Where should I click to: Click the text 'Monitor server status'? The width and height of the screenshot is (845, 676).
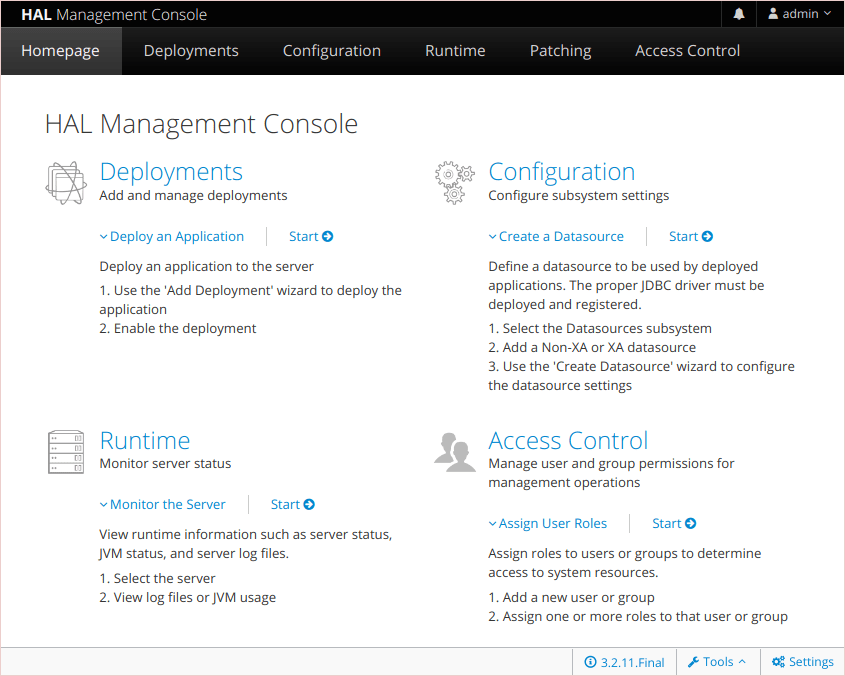pos(165,464)
